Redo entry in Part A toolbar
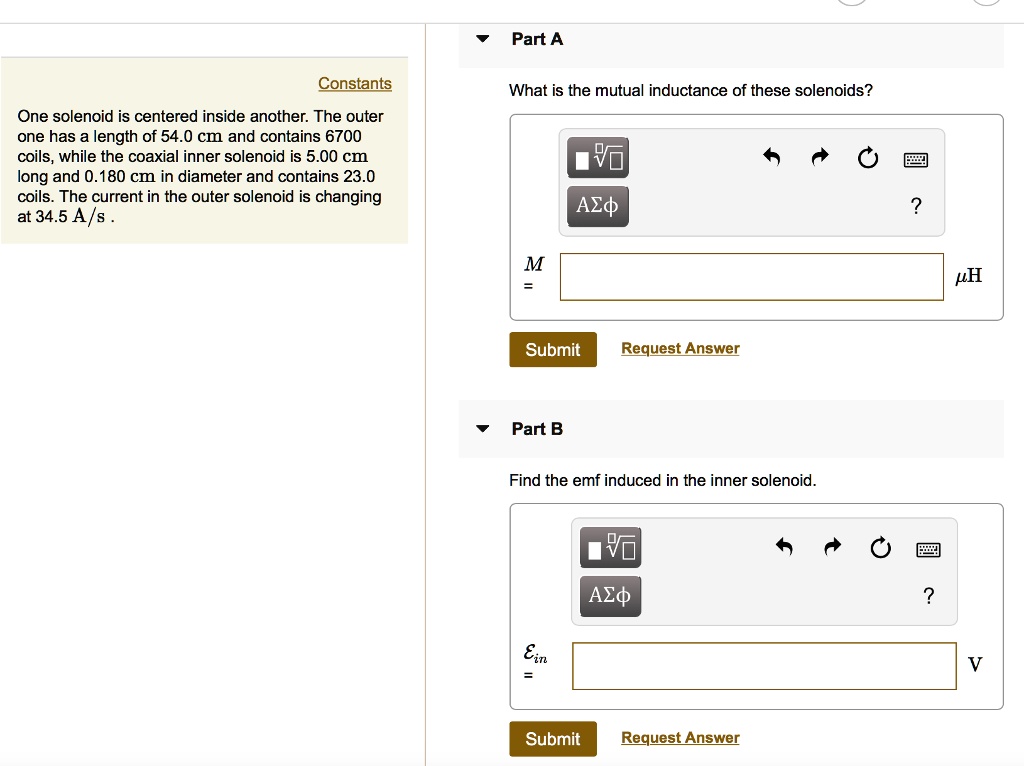 [x=820, y=157]
